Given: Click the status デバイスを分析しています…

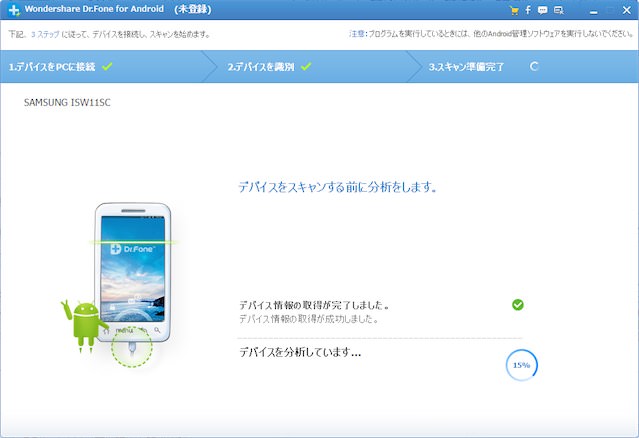Looking at the screenshot, I should pos(300,352).
